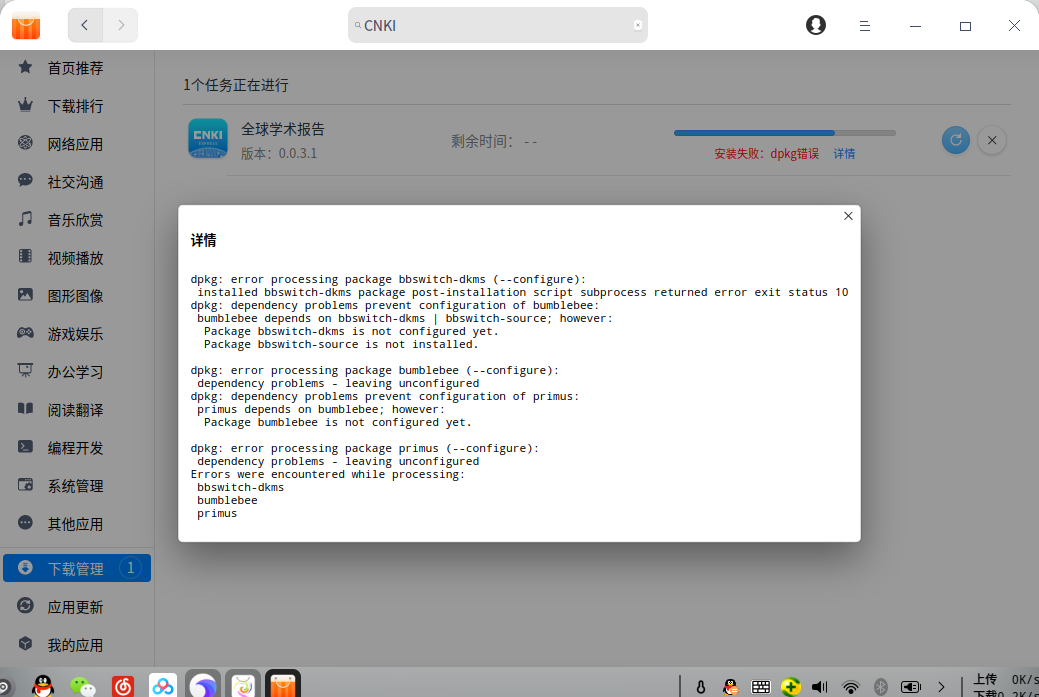Click the 全球学术报告 app name

[x=283, y=129]
